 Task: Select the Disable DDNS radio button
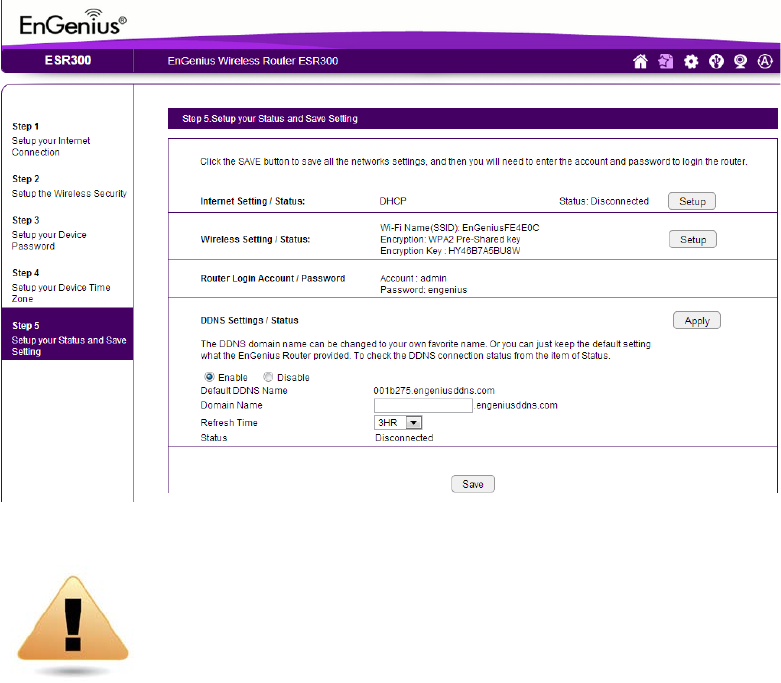click(268, 377)
